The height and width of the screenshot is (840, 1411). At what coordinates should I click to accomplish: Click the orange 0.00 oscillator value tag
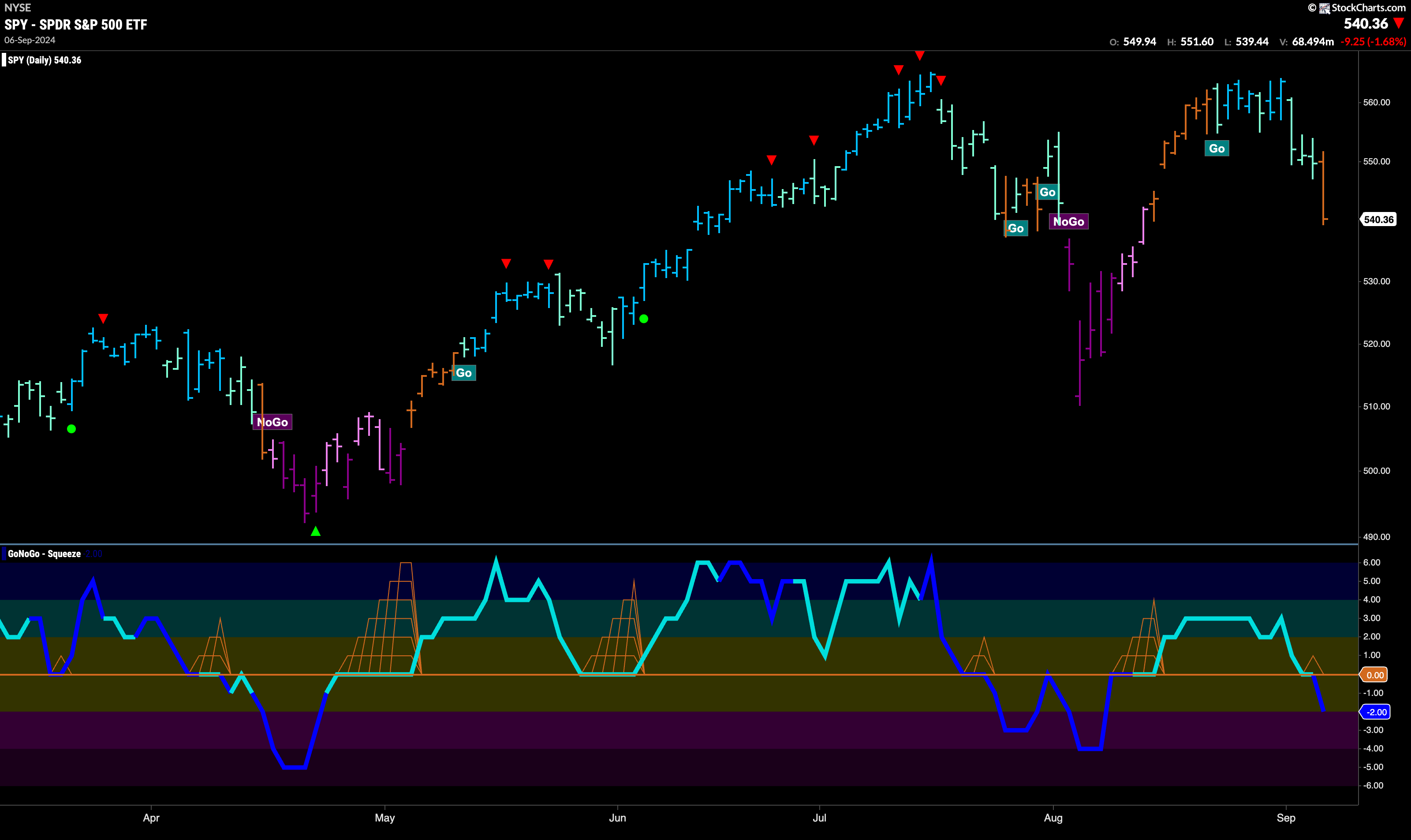point(1374,675)
